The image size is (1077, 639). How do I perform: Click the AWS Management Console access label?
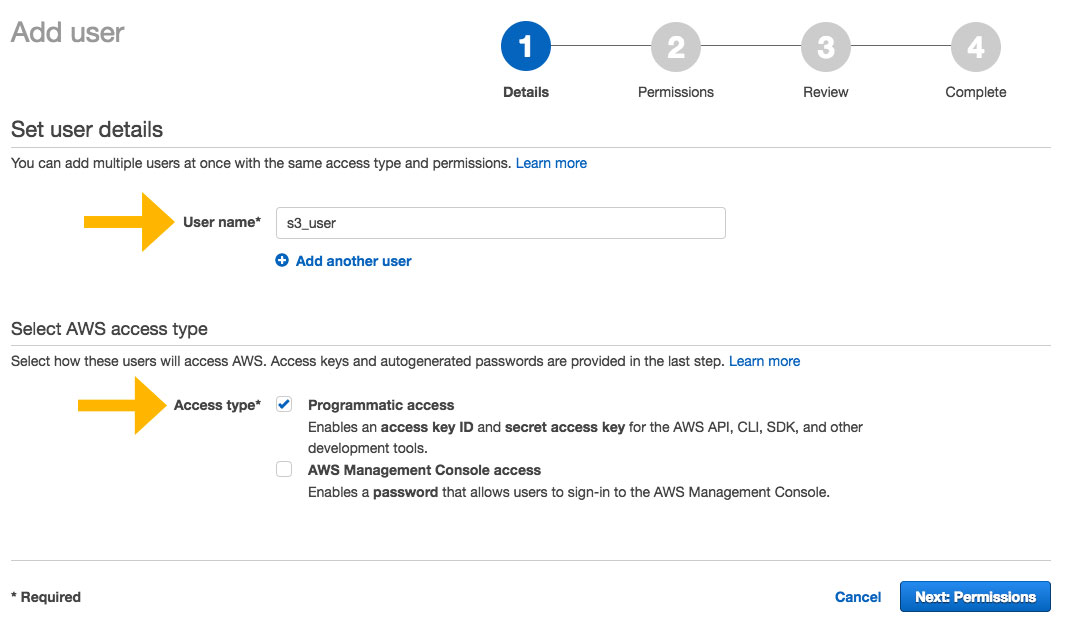(424, 470)
